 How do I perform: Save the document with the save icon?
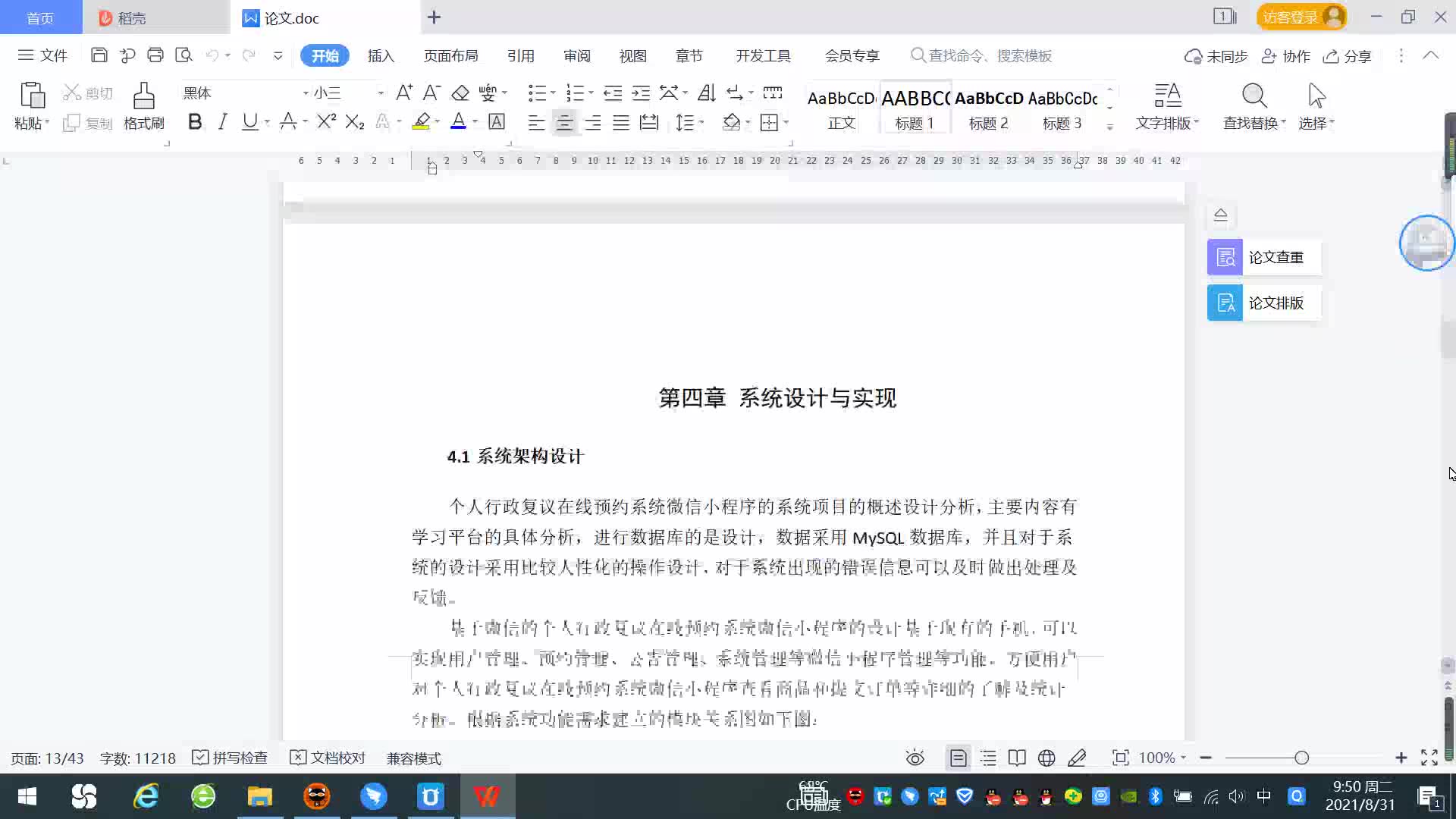tap(99, 55)
